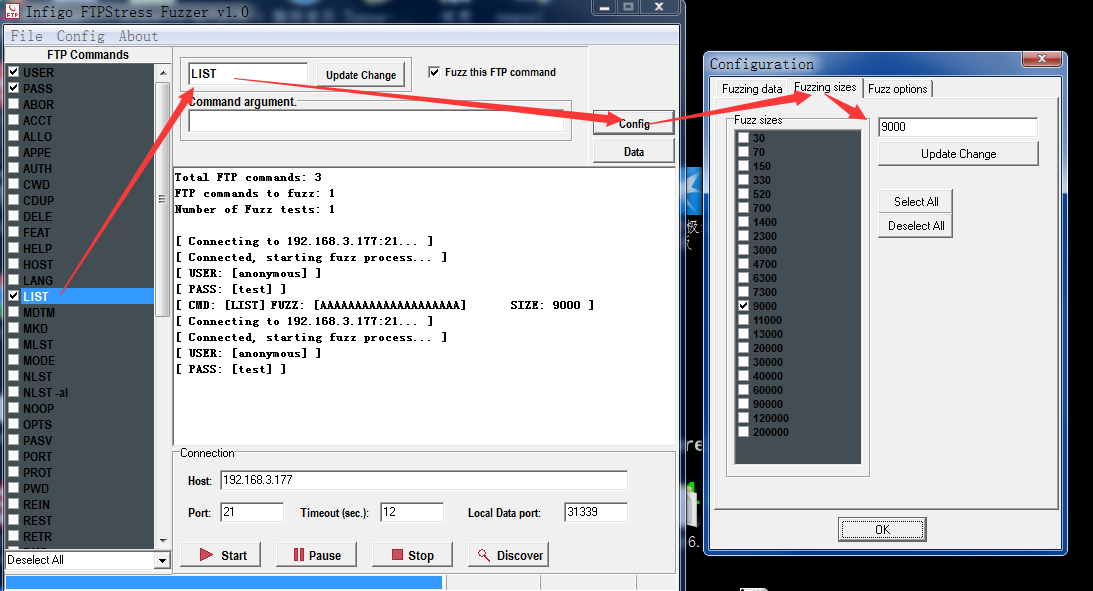Click the Infigo FTPStress Fuzzer title bar icon
The image size is (1093, 591).
pos(12,11)
